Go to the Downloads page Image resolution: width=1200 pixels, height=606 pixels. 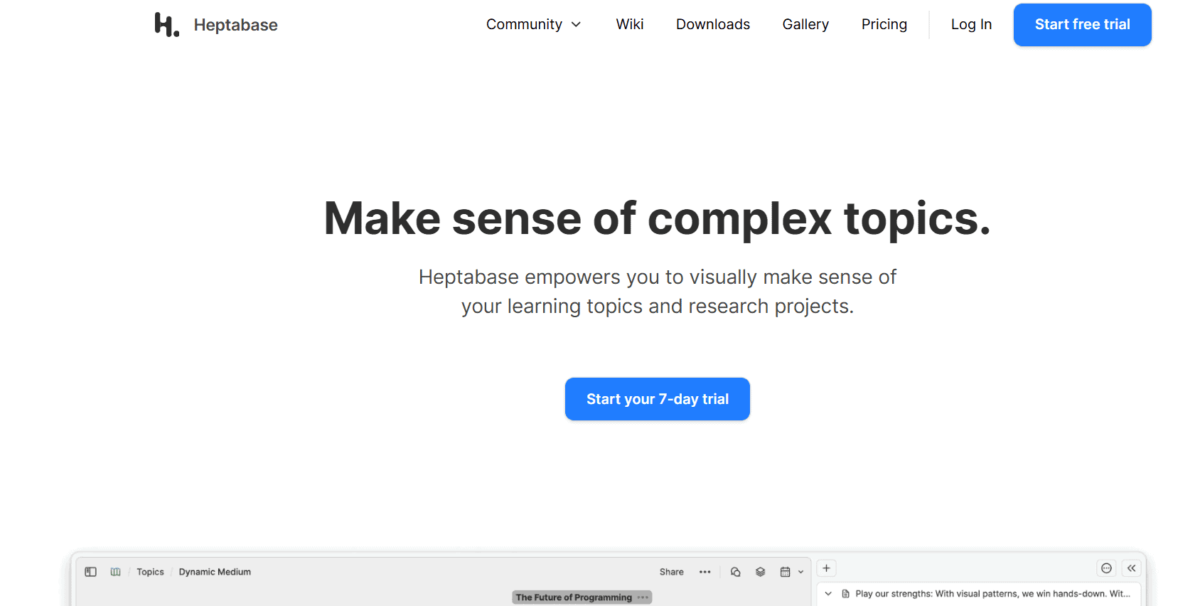pos(713,24)
